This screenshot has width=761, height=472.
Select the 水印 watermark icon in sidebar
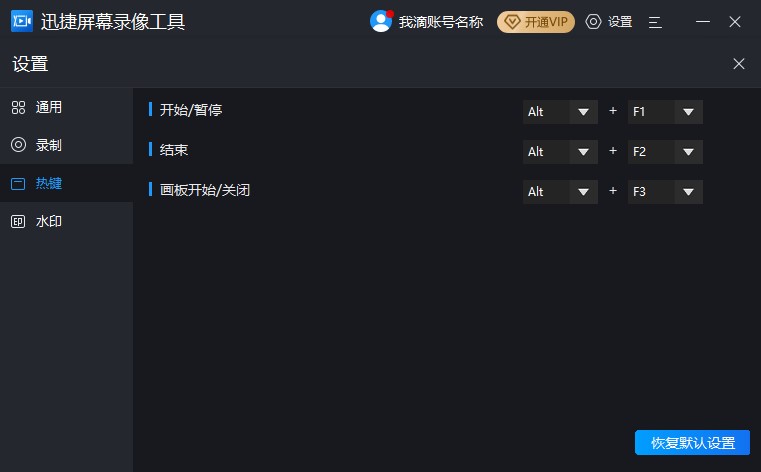(x=18, y=221)
